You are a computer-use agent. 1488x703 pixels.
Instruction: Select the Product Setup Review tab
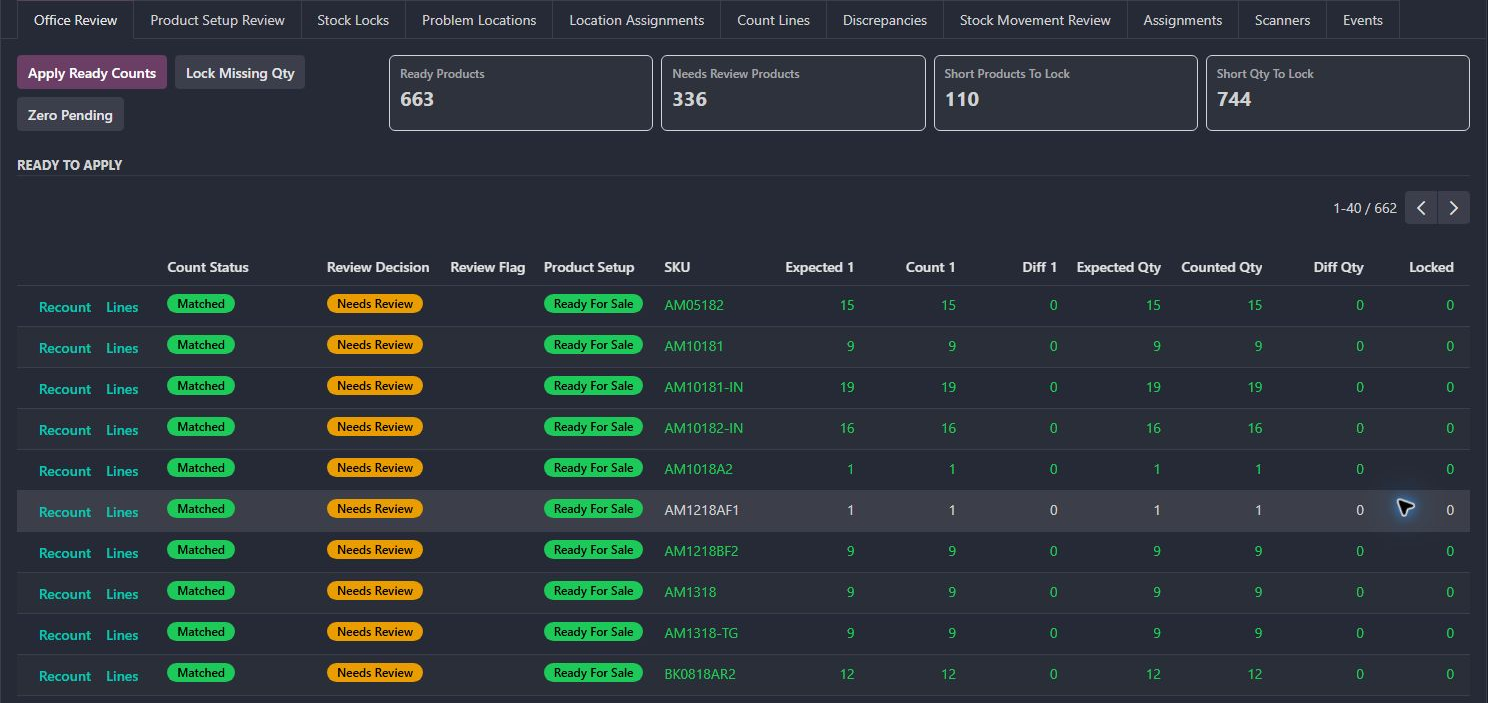[218, 20]
